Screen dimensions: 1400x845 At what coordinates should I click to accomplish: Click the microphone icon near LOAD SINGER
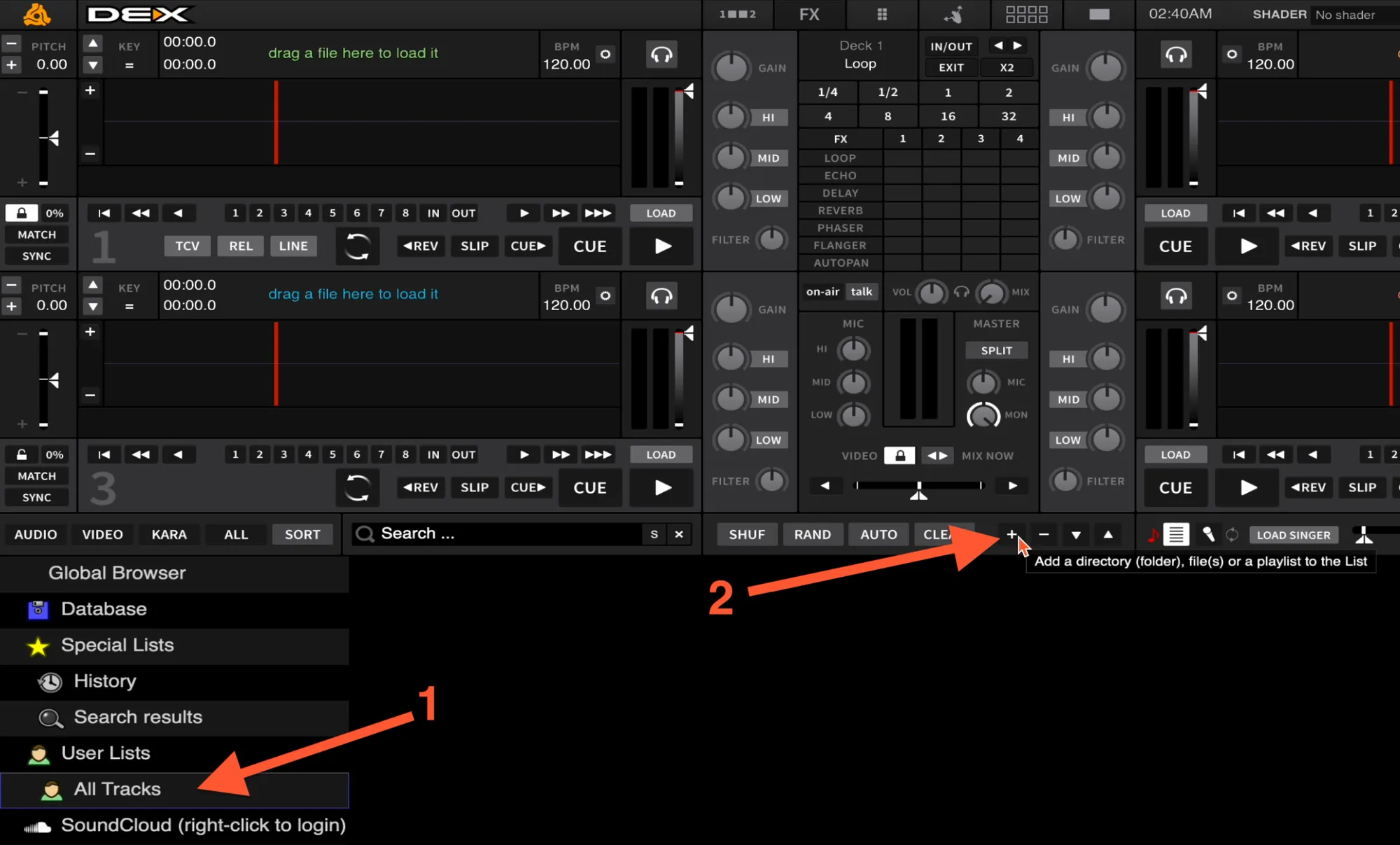(1208, 535)
